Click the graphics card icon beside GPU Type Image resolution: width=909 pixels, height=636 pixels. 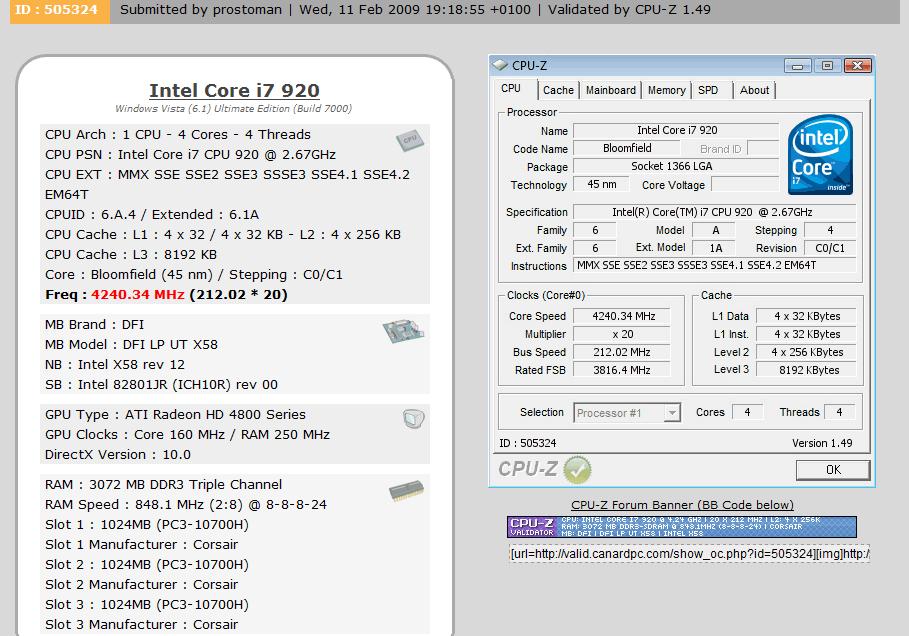click(413, 419)
